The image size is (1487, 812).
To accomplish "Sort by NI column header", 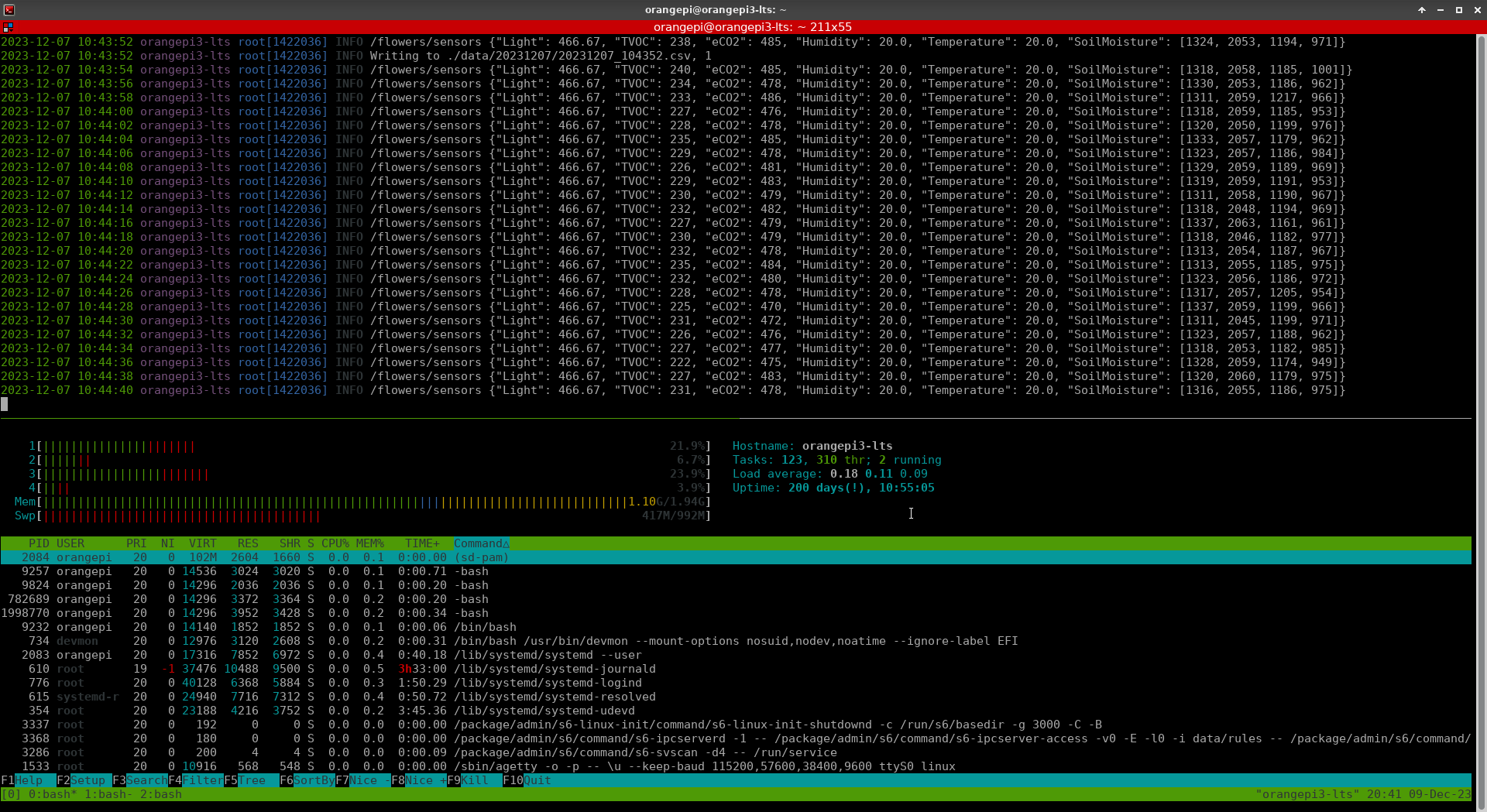I will point(167,543).
